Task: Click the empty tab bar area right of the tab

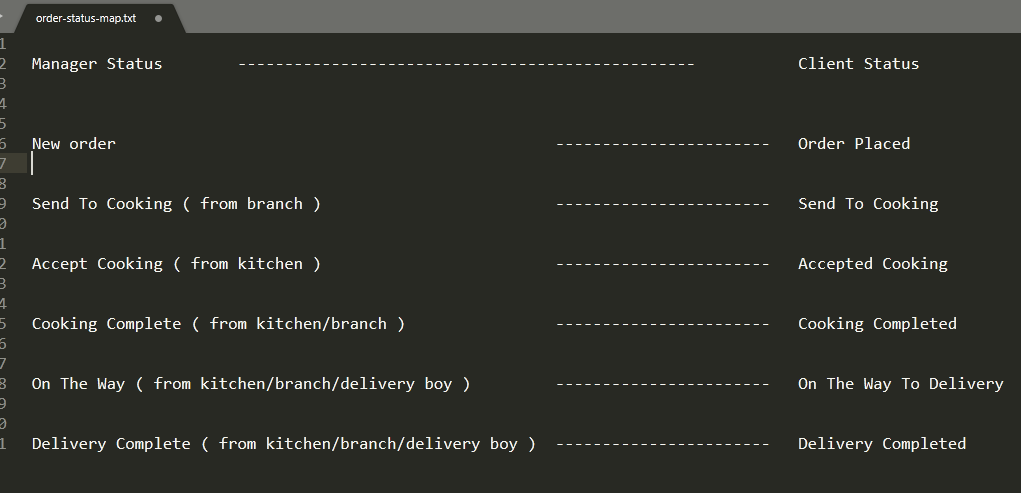Action: point(600,17)
